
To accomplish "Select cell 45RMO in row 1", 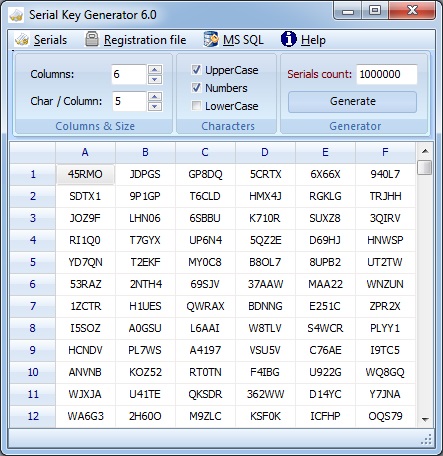I will tap(85, 174).
